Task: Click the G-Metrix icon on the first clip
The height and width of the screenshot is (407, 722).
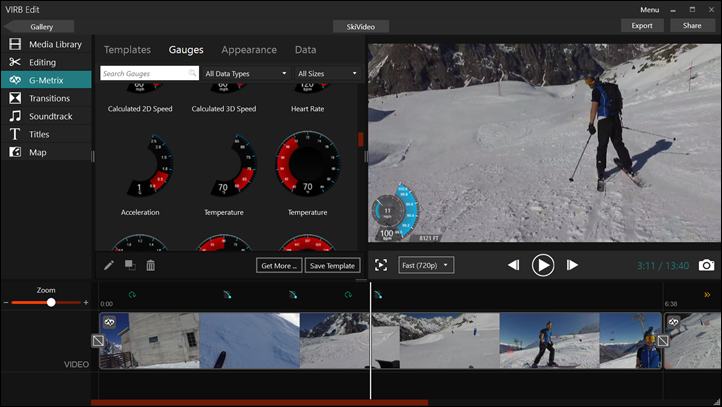Action: (110, 322)
